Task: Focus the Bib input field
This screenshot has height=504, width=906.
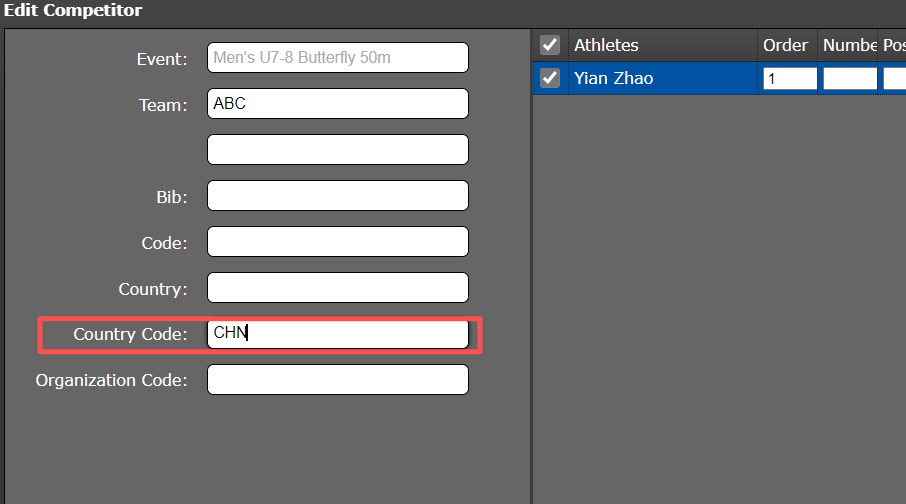Action: [337, 196]
